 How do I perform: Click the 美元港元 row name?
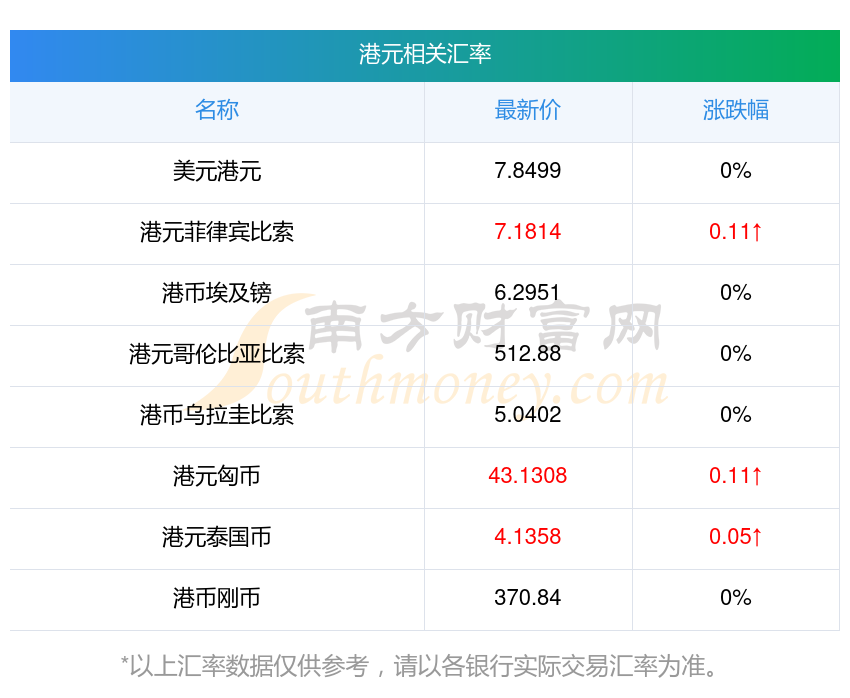(x=217, y=171)
